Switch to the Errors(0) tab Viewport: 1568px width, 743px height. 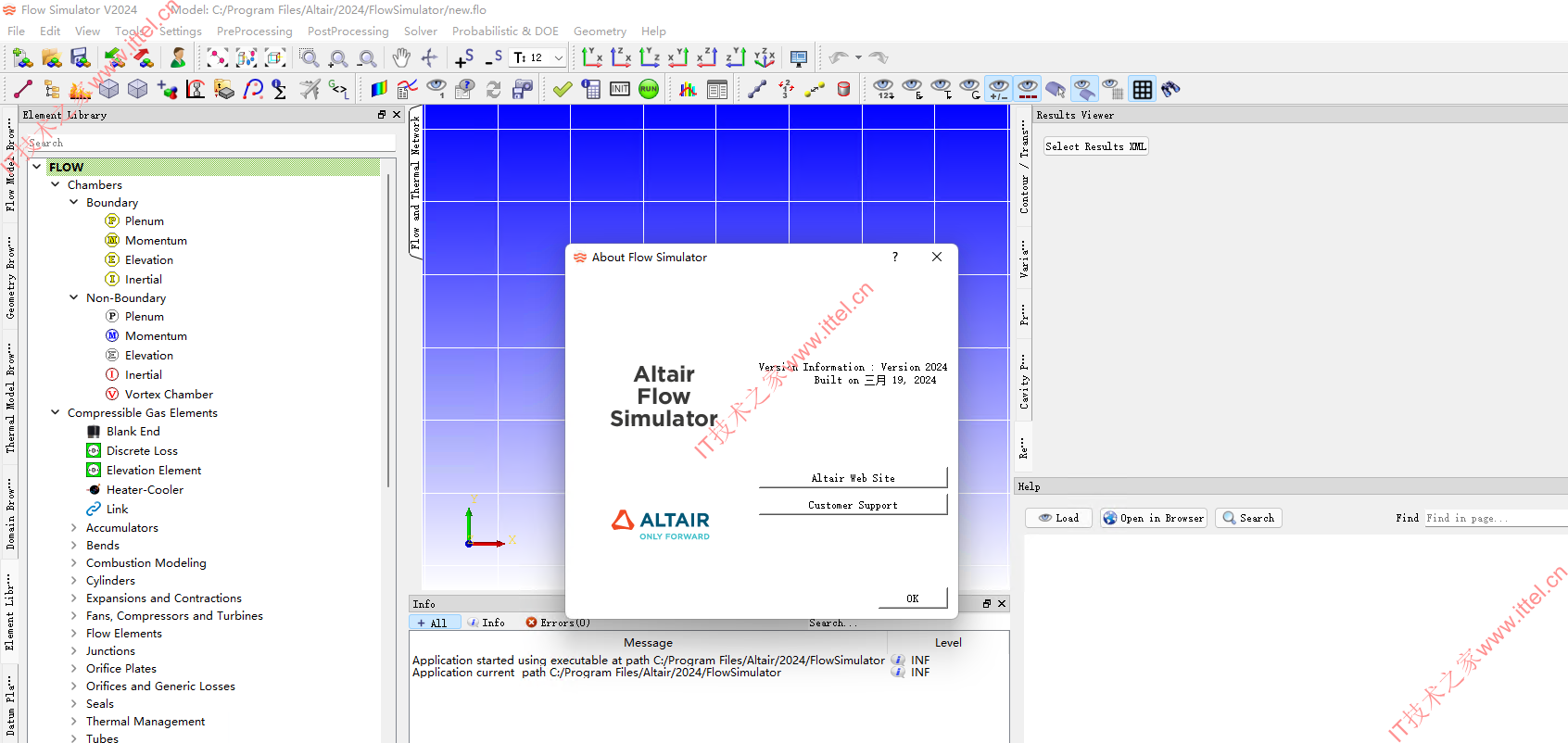coord(558,623)
